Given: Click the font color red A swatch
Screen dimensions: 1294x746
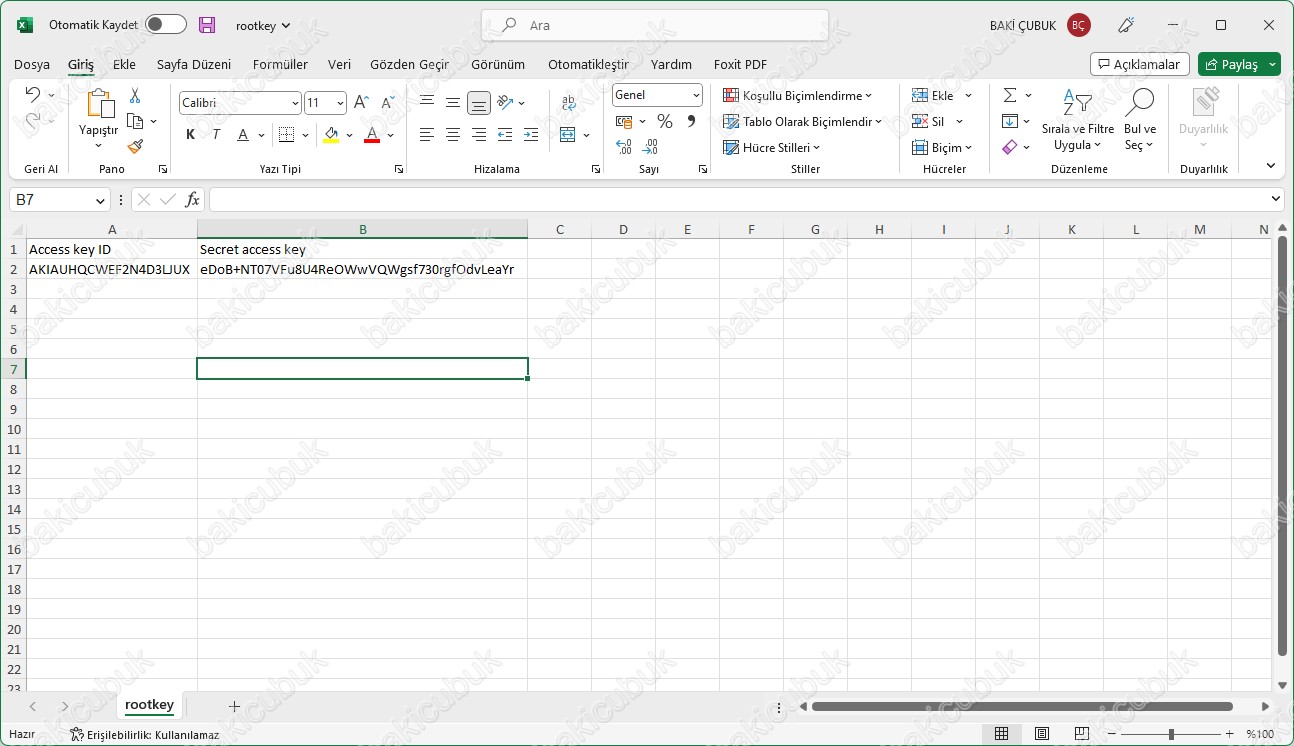Looking at the screenshot, I should [x=372, y=134].
